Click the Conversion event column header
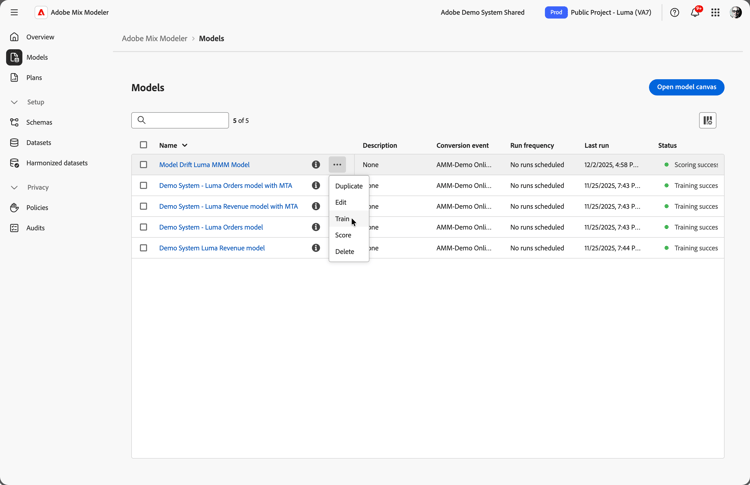Screen dimensions: 750x485 pyautogui.click(x=463, y=145)
